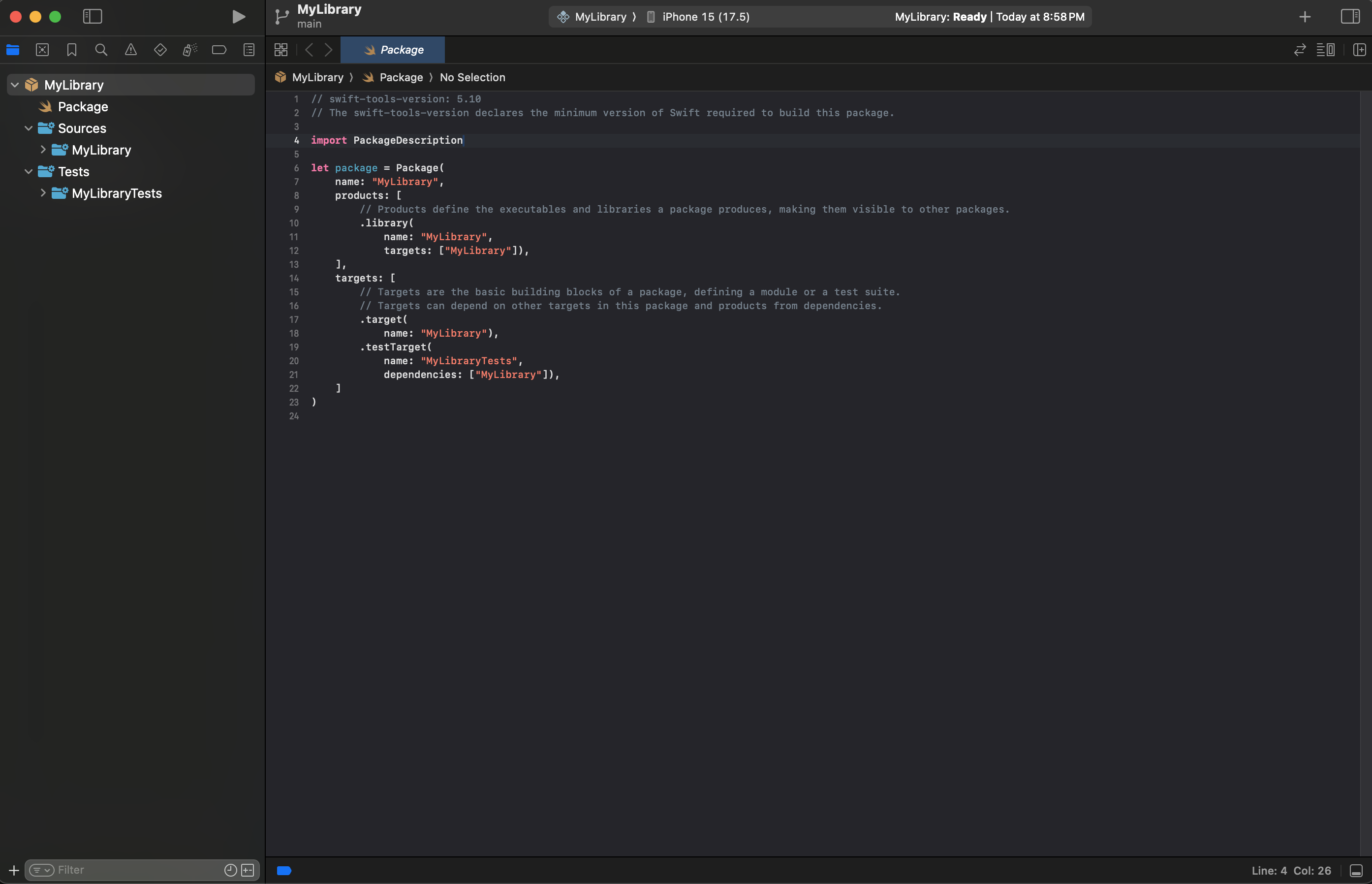Open the Debug navigator spray icon
Image resolution: width=1372 pixels, height=884 pixels.
190,50
